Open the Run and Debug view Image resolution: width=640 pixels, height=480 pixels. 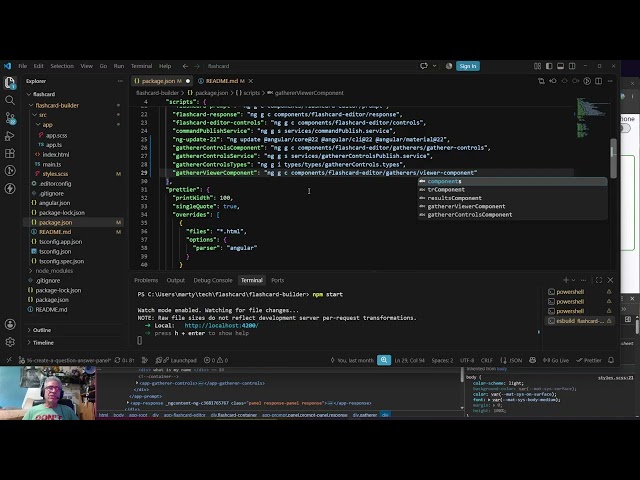click(x=10, y=136)
